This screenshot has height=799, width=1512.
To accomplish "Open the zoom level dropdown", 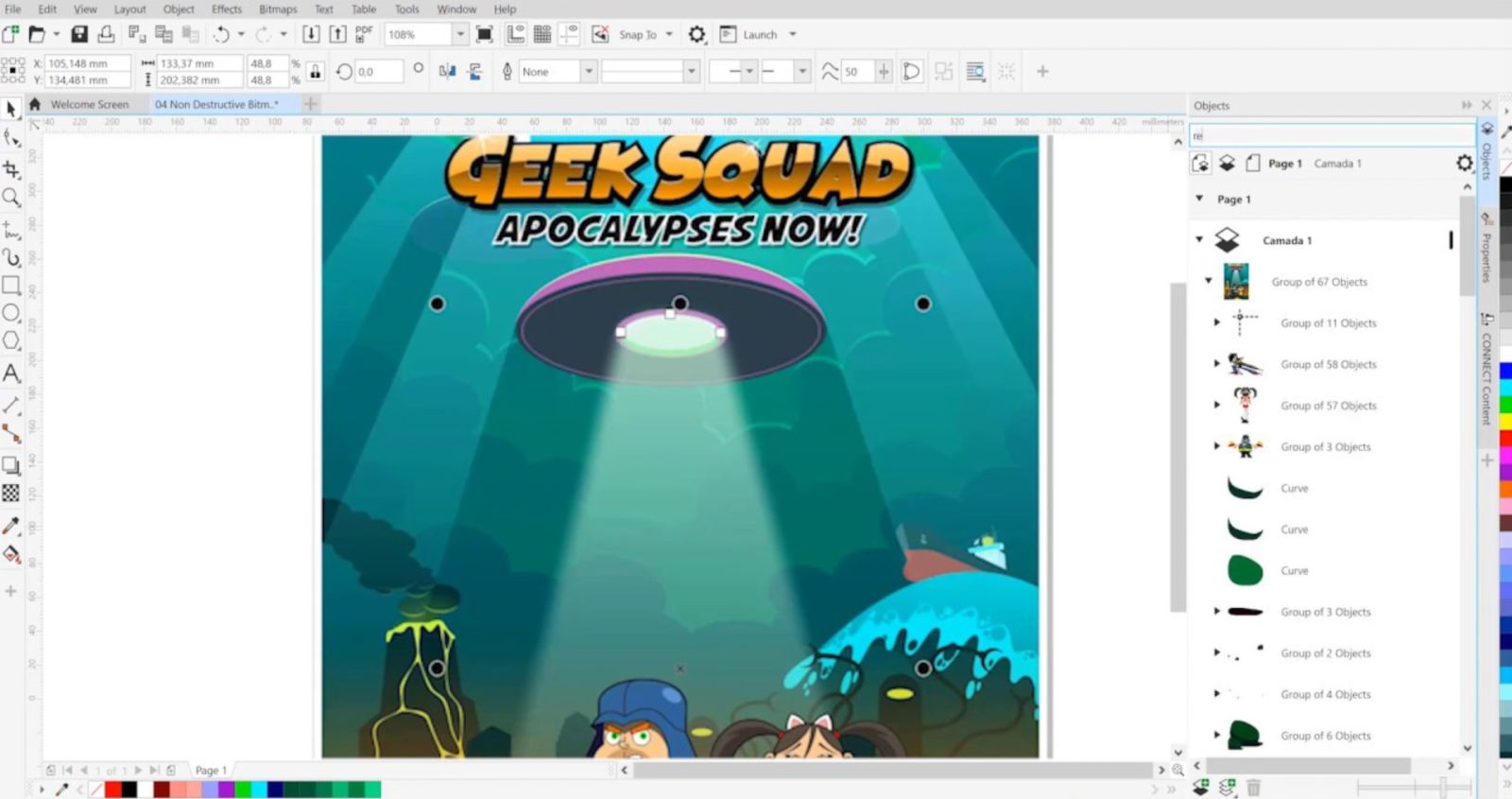I will [x=460, y=34].
